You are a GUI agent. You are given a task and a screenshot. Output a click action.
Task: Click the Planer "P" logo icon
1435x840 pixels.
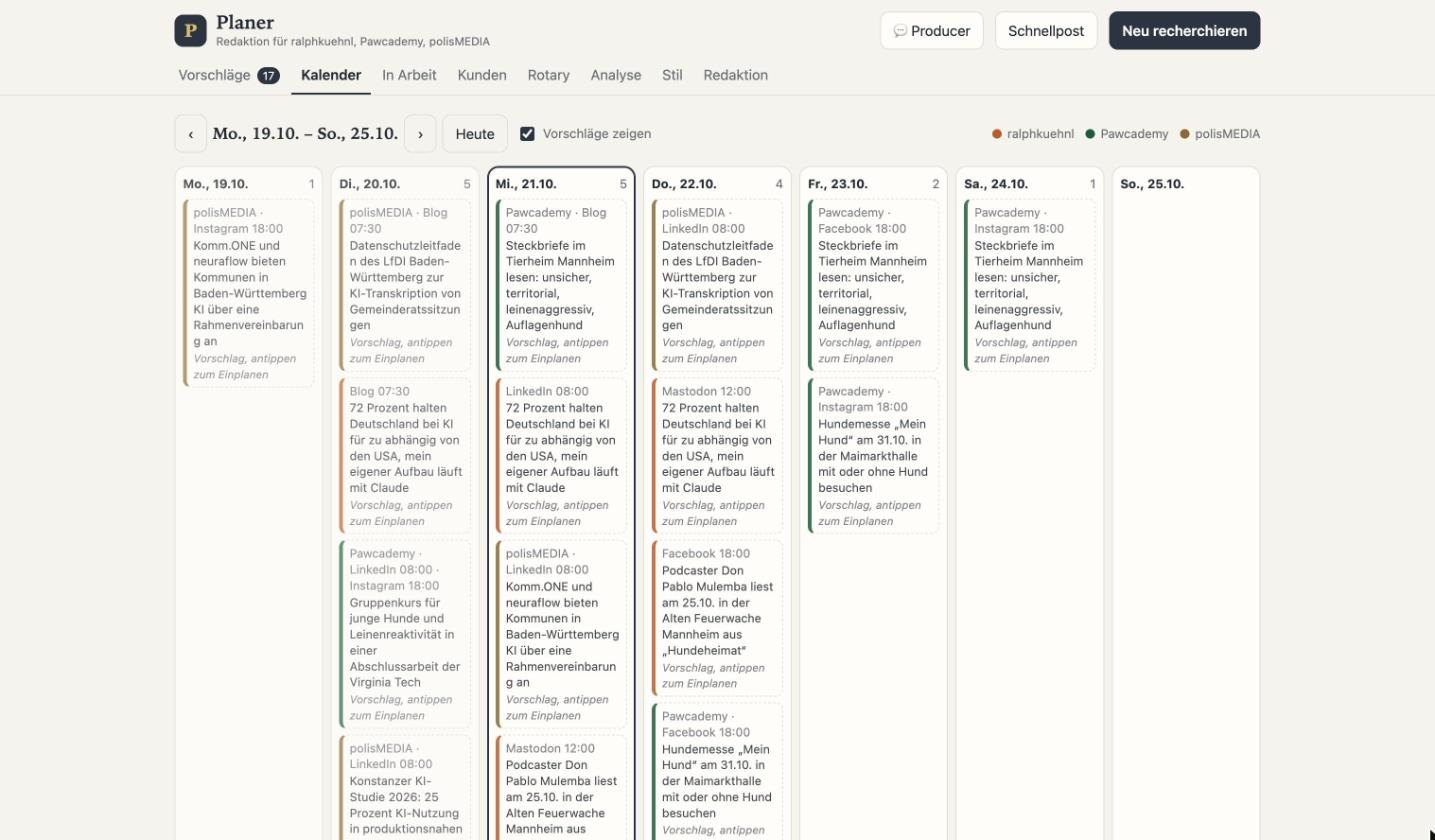[190, 31]
